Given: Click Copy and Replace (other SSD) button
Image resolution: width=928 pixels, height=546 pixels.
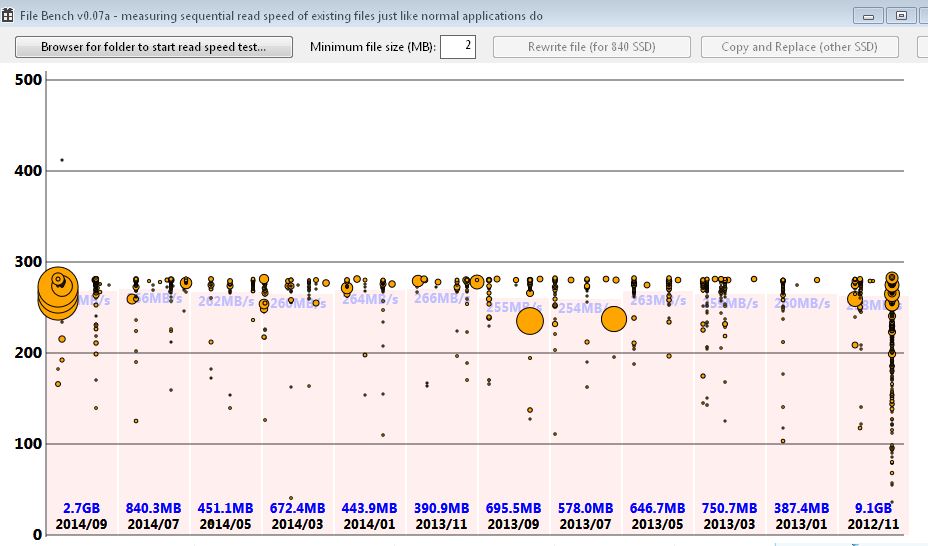Looking at the screenshot, I should coord(799,47).
